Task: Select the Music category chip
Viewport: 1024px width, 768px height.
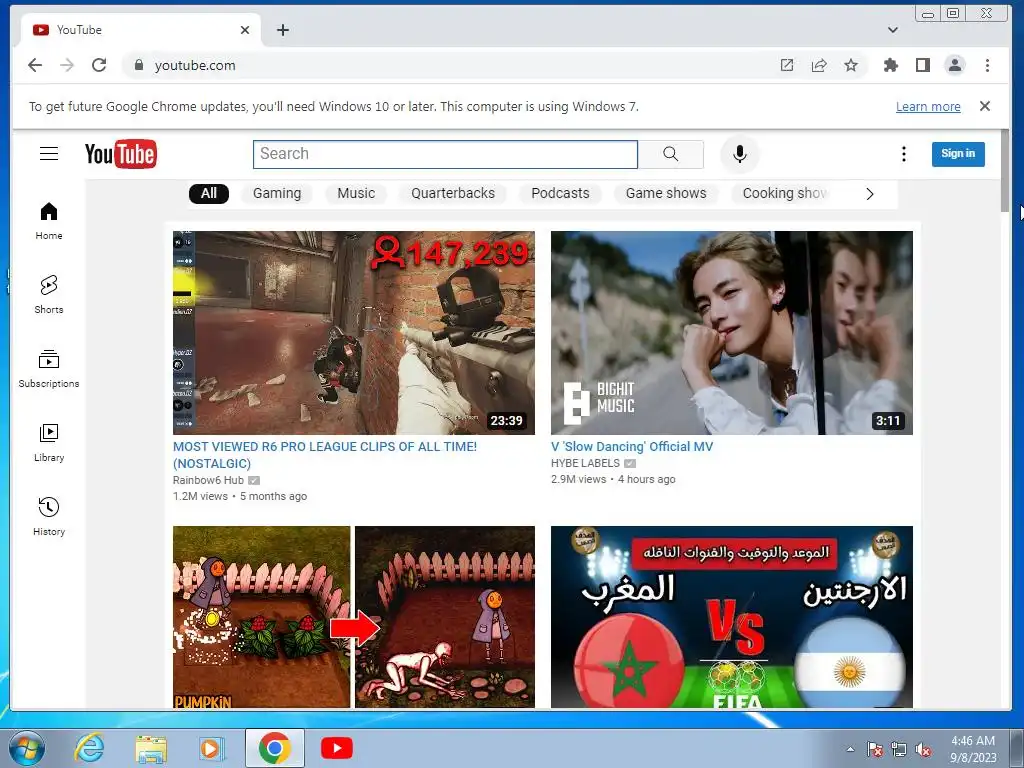Action: (356, 193)
